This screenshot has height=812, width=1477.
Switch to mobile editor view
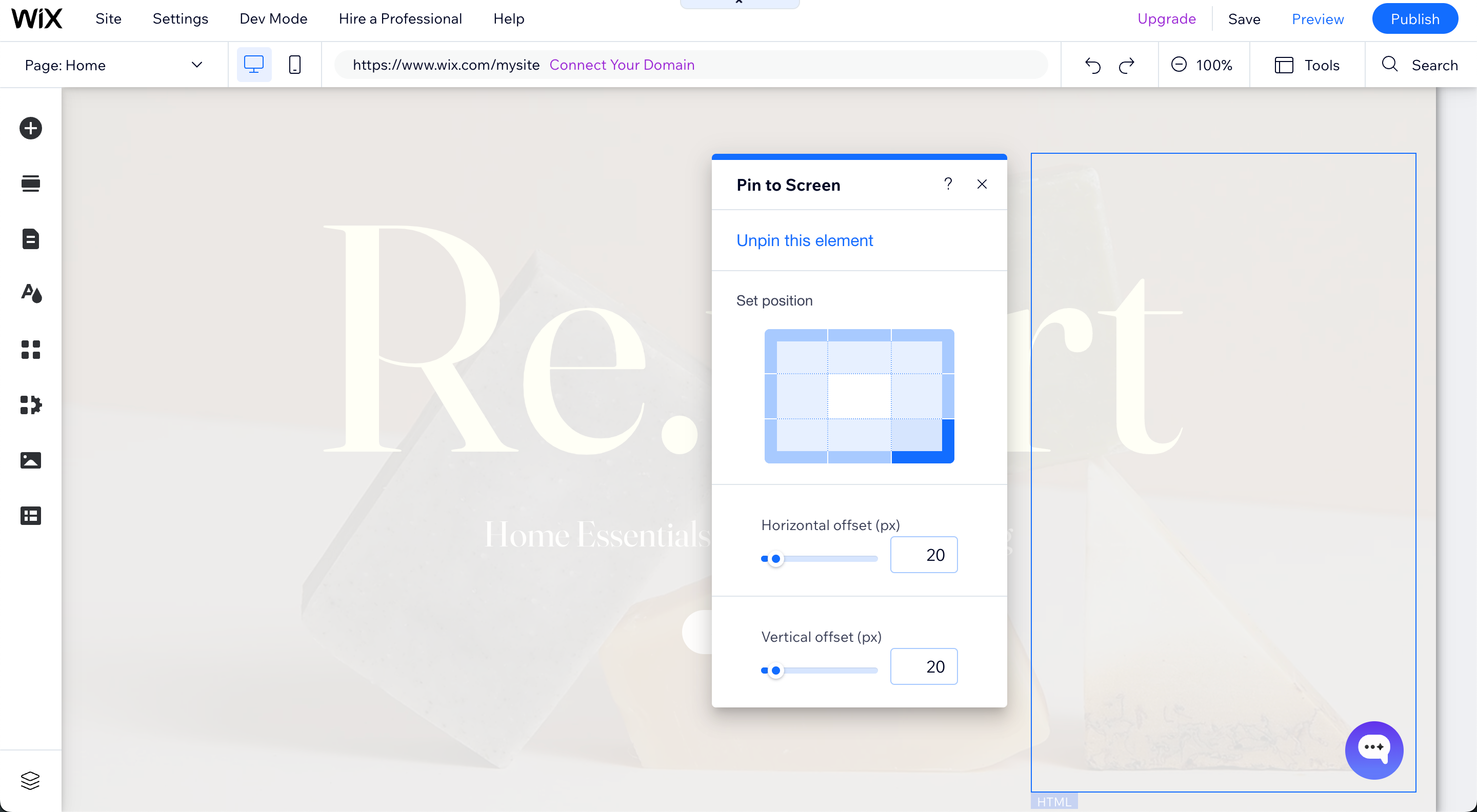tap(295, 65)
